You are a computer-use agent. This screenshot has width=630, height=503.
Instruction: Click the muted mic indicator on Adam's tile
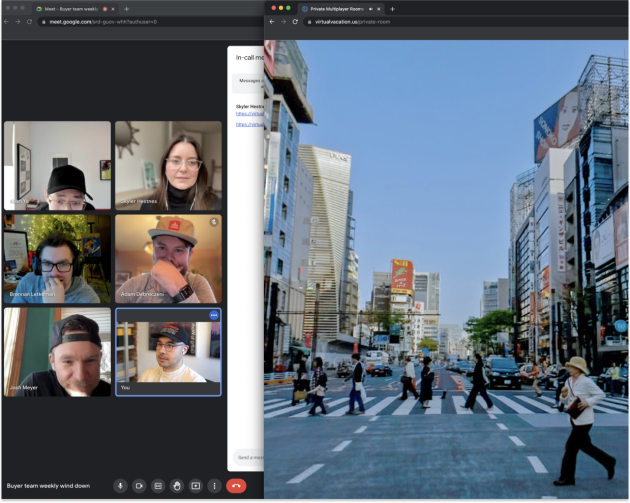pyautogui.click(x=214, y=221)
